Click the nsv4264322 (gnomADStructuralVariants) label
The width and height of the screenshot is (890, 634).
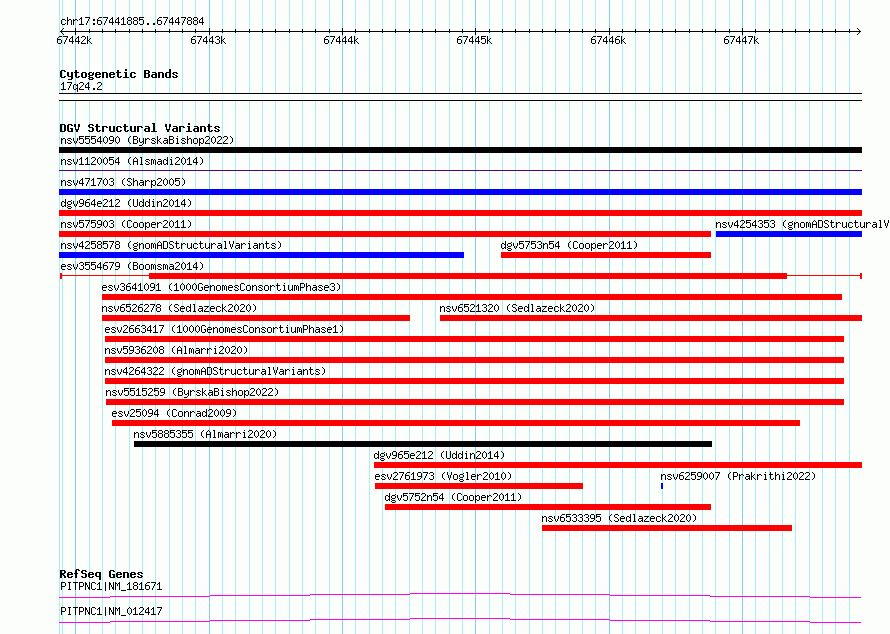click(215, 371)
